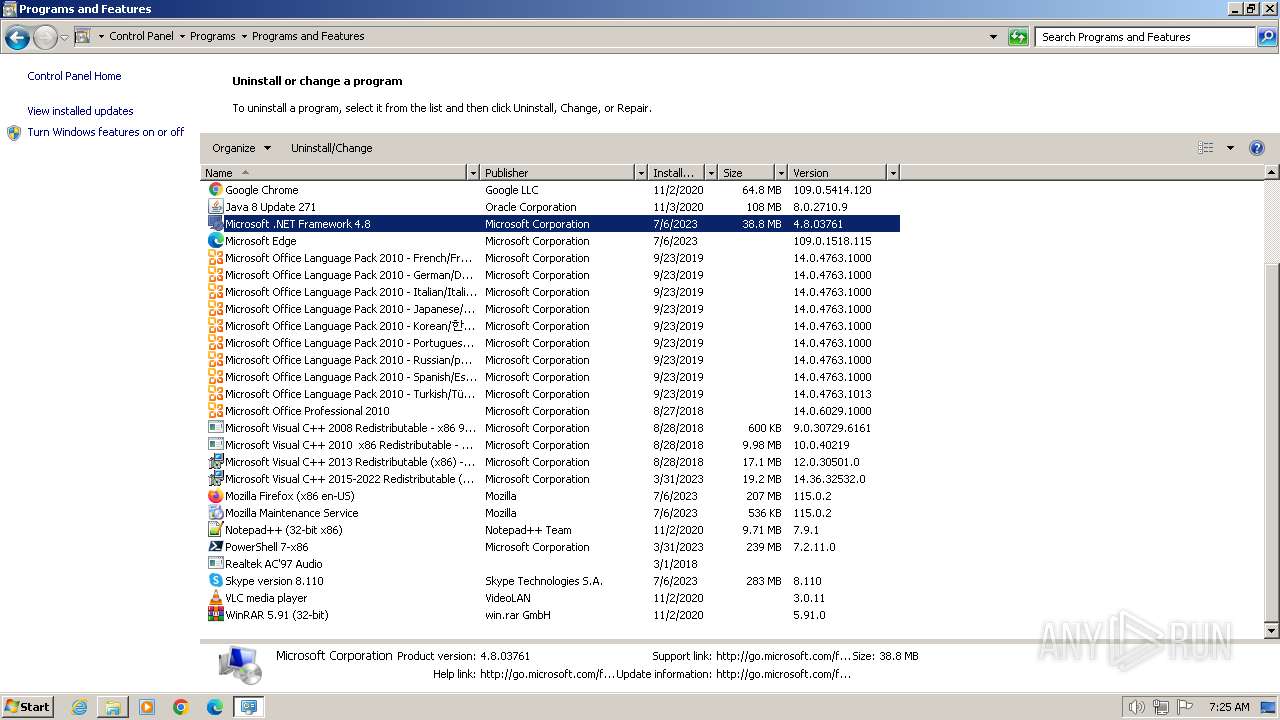Select the Mozilla Maintenance Service icon
This screenshot has height=720, width=1280.
(x=215, y=513)
